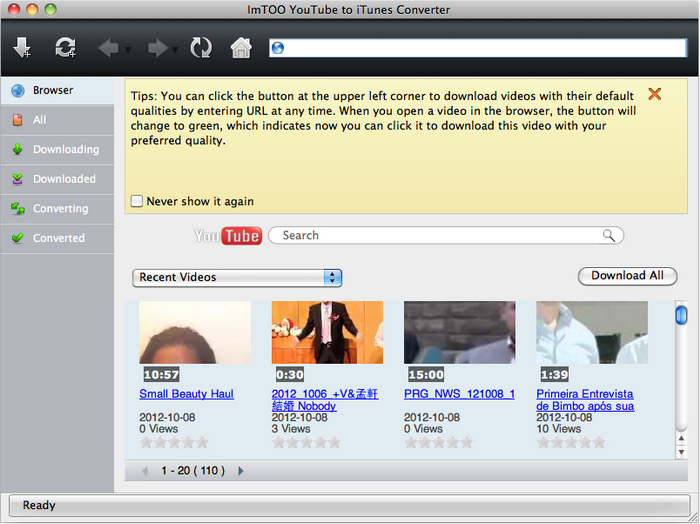View the Converting tasks
Screen dimensions: 700x524
[x=57, y=208]
